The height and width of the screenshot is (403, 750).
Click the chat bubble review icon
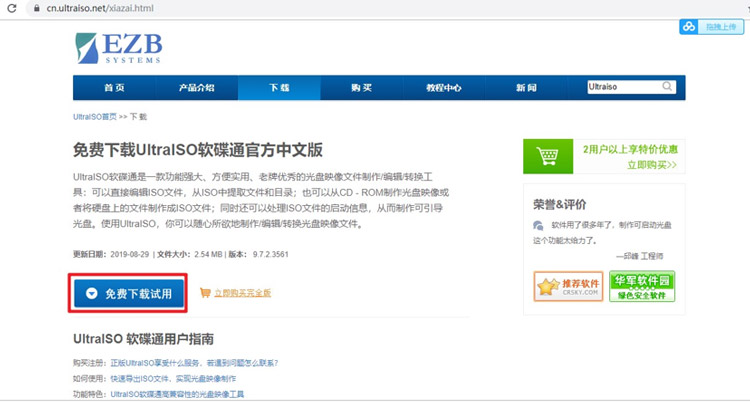coord(538,225)
